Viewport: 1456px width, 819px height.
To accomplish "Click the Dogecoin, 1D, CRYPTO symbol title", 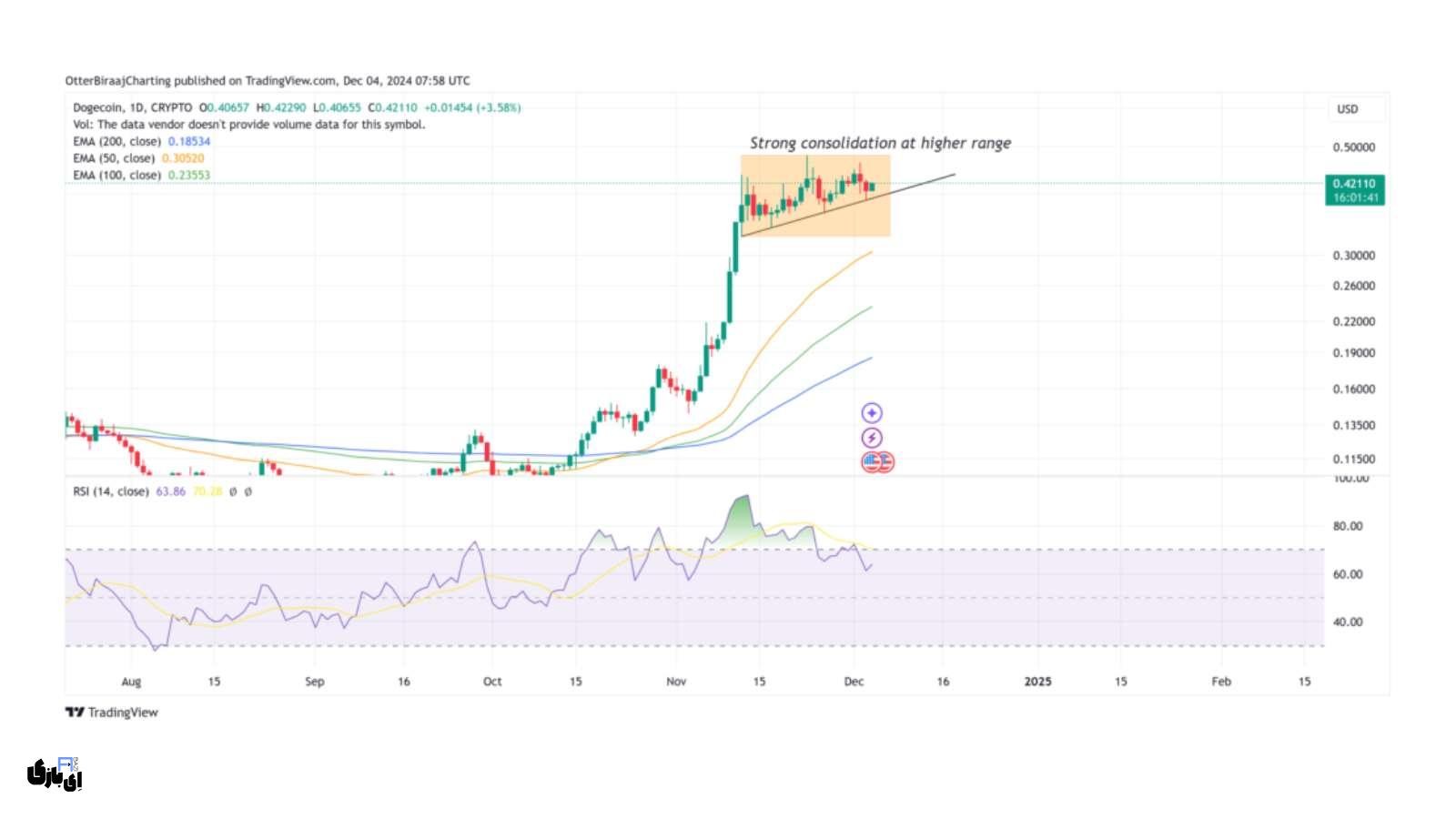I will [x=133, y=107].
